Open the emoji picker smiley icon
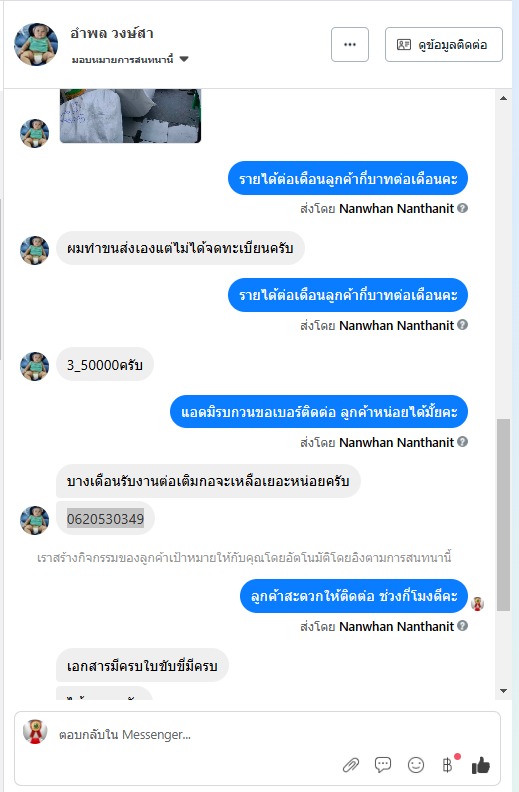Screen dimensions: 519x792 [416, 765]
